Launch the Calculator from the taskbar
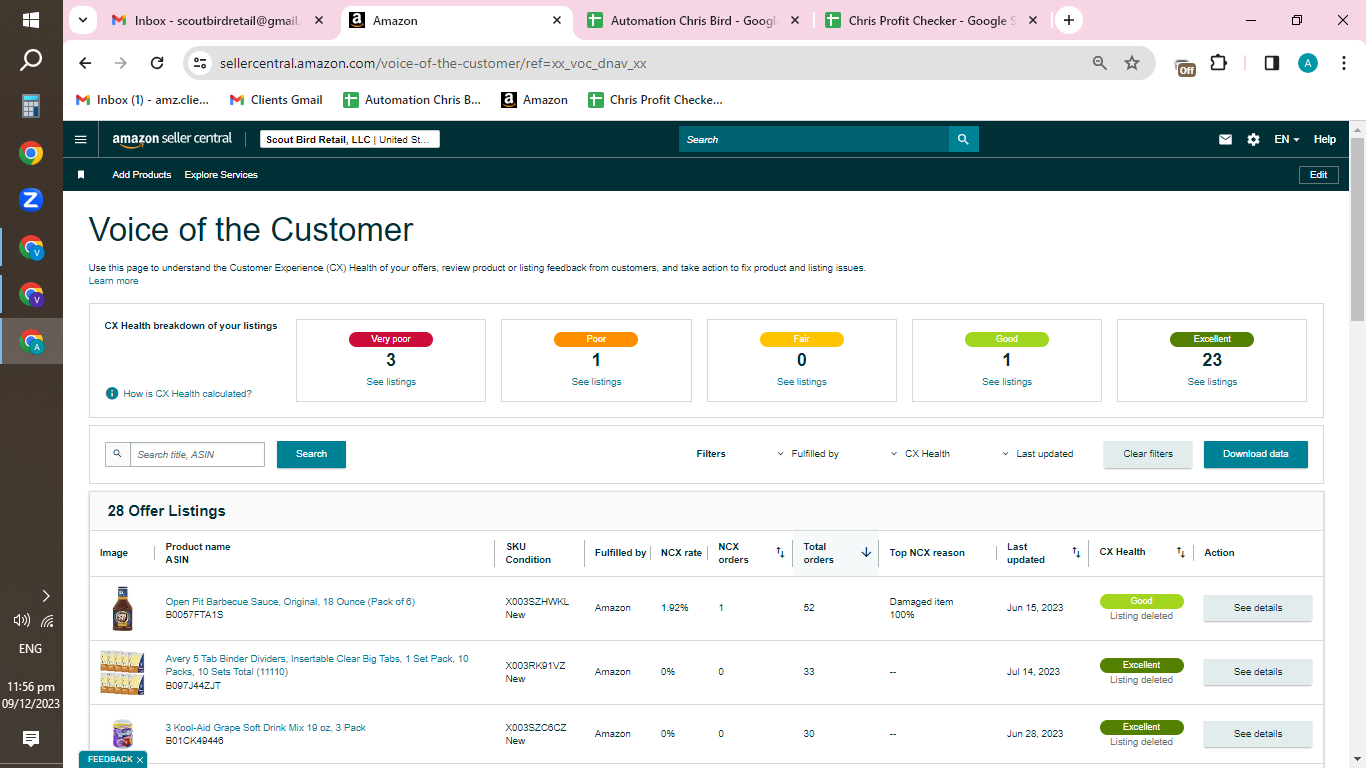The height and width of the screenshot is (768, 1366). (31, 106)
